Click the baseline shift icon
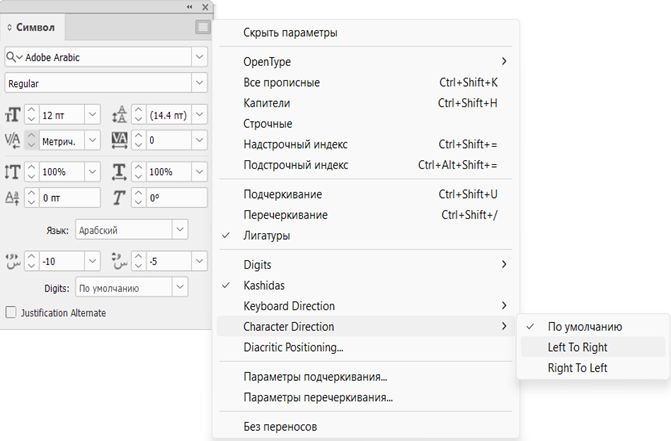The height and width of the screenshot is (441, 671). [x=12, y=198]
